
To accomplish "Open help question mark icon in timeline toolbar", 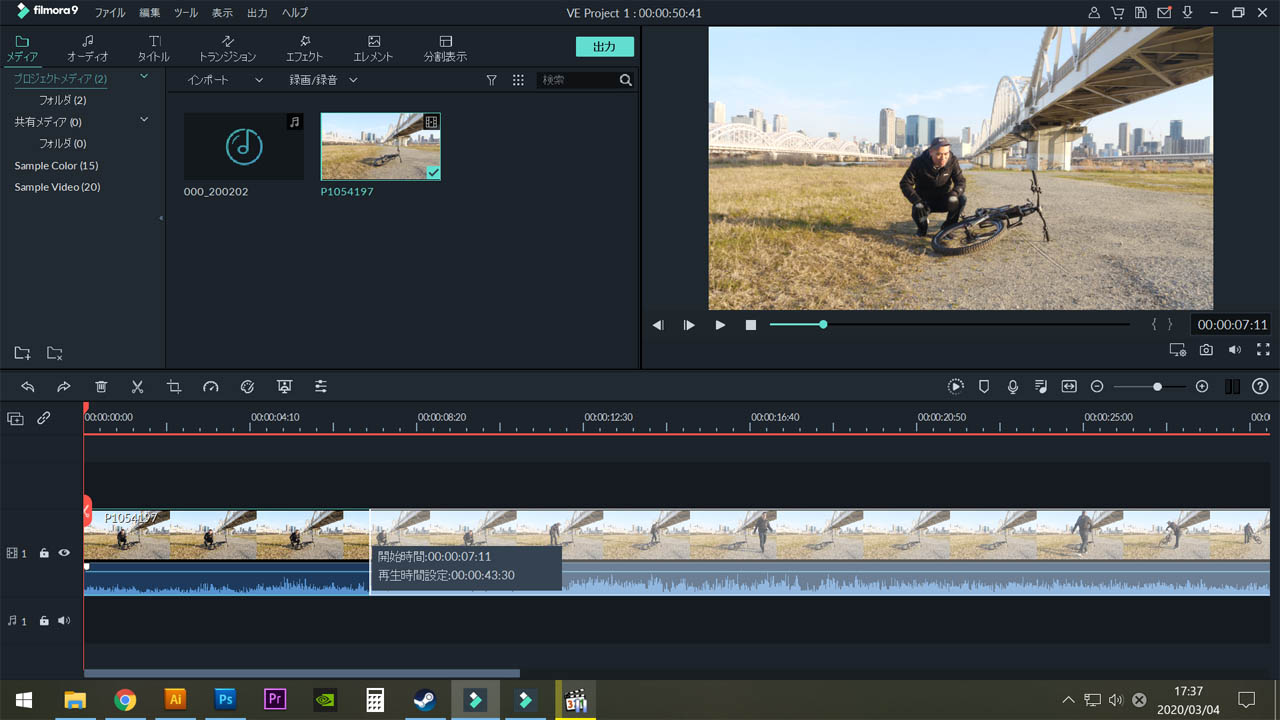I will point(1260,386).
